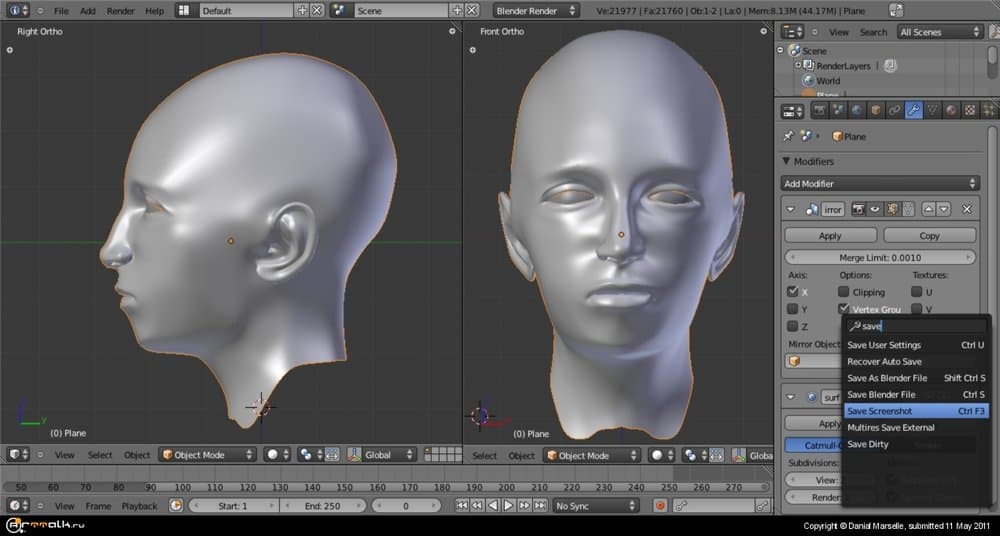Image resolution: width=1000 pixels, height=536 pixels.
Task: Open the File menu in the top bar
Action: coord(61,10)
